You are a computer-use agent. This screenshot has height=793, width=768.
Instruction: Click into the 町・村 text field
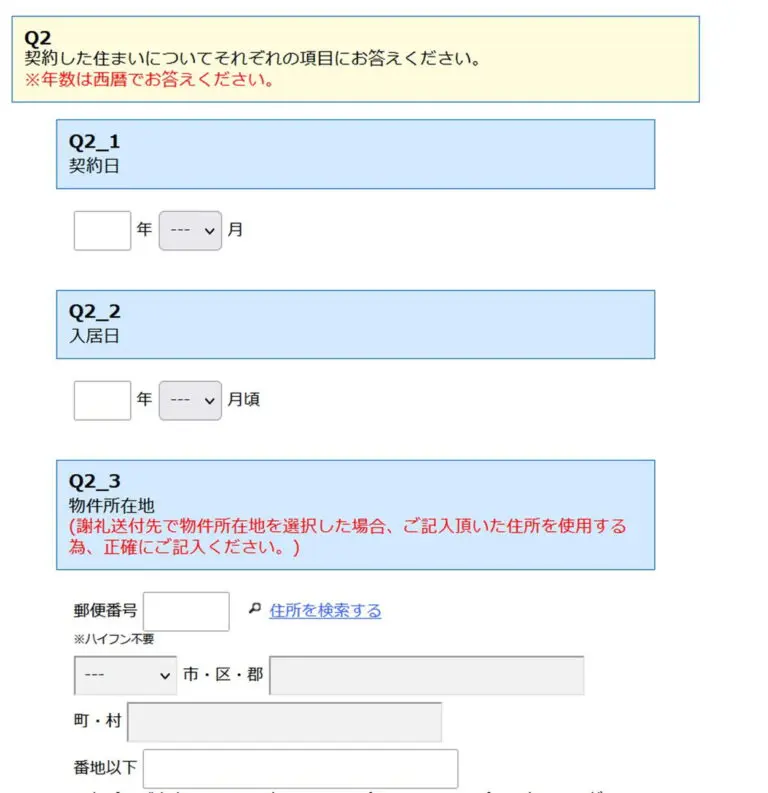tap(284, 722)
